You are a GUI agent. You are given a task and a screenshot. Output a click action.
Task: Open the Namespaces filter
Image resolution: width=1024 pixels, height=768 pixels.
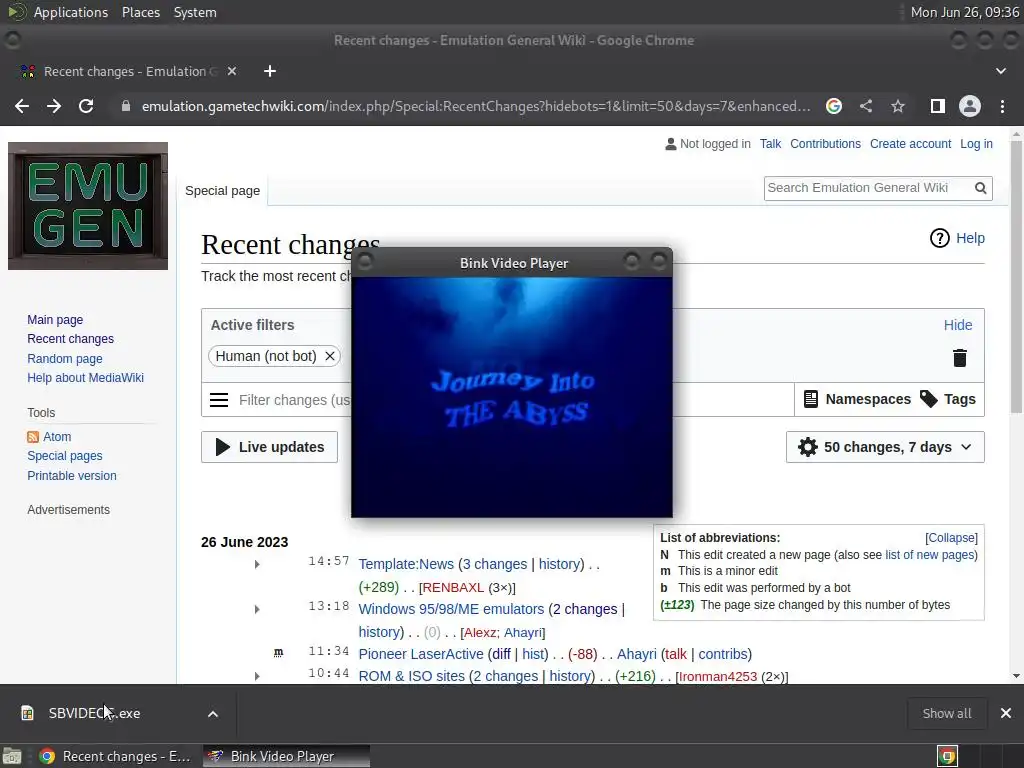pos(857,399)
